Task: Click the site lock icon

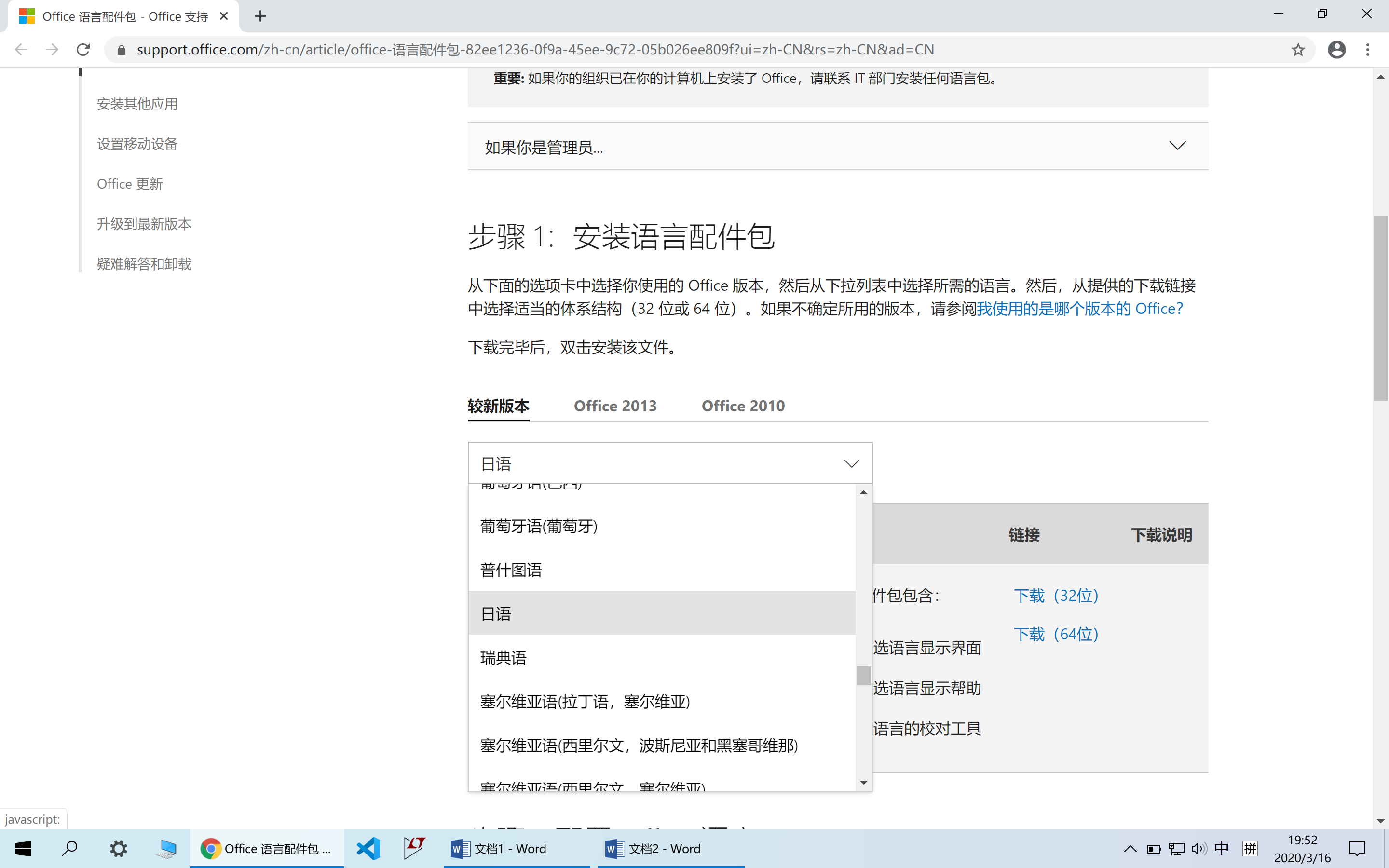Action: [x=121, y=50]
